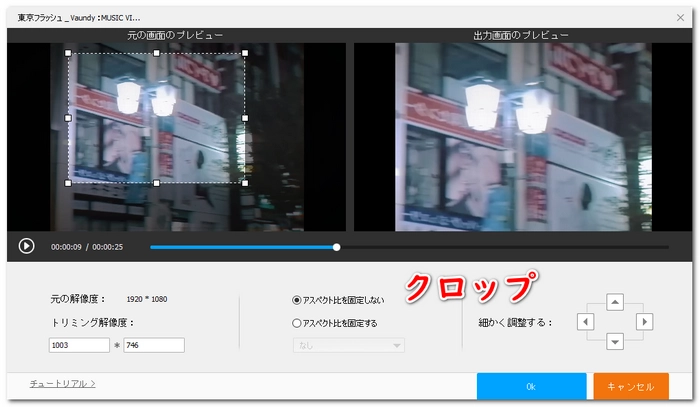Click the orange キャンセル button

(x=631, y=386)
